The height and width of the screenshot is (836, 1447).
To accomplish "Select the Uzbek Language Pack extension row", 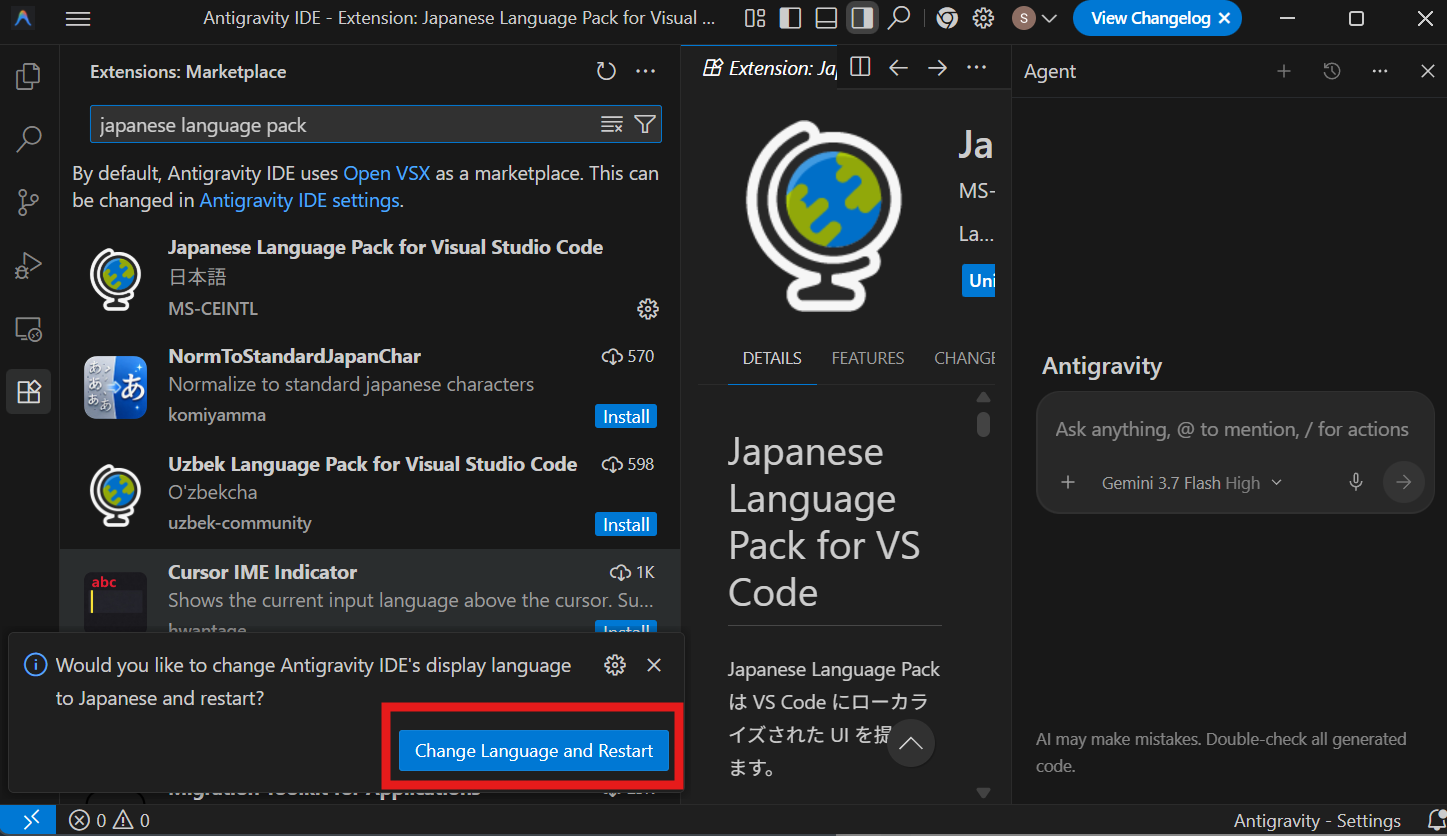I will pyautogui.click(x=370, y=495).
